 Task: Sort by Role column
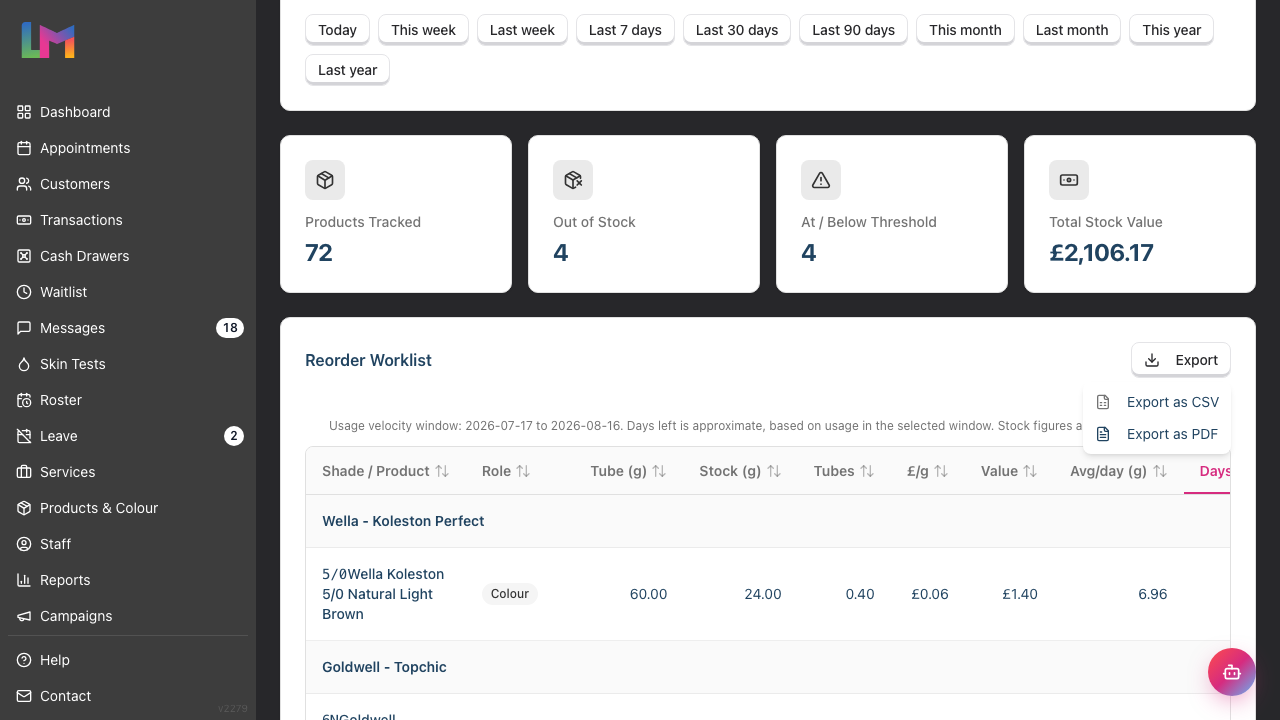click(505, 471)
